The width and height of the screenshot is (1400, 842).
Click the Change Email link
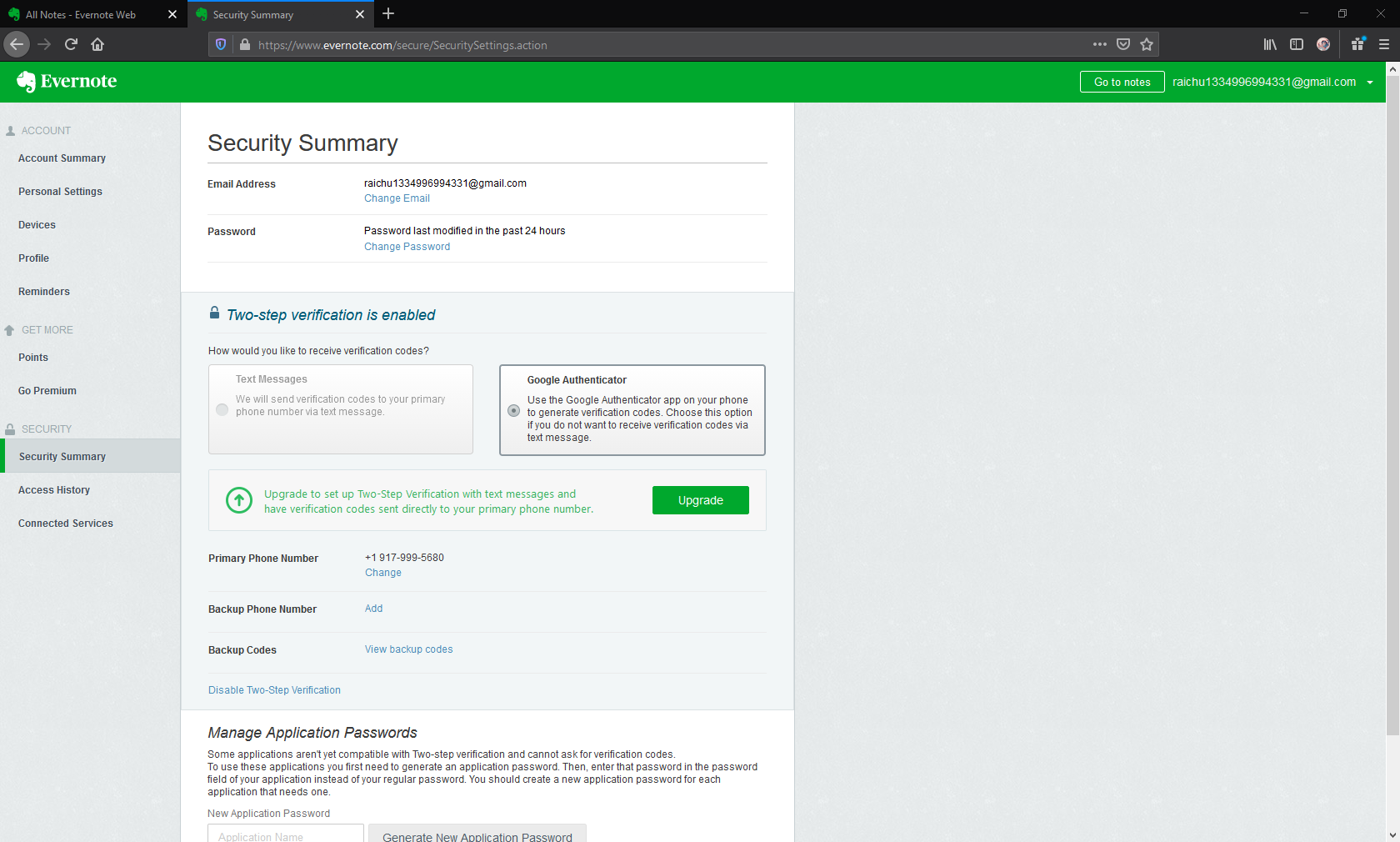[x=397, y=198]
